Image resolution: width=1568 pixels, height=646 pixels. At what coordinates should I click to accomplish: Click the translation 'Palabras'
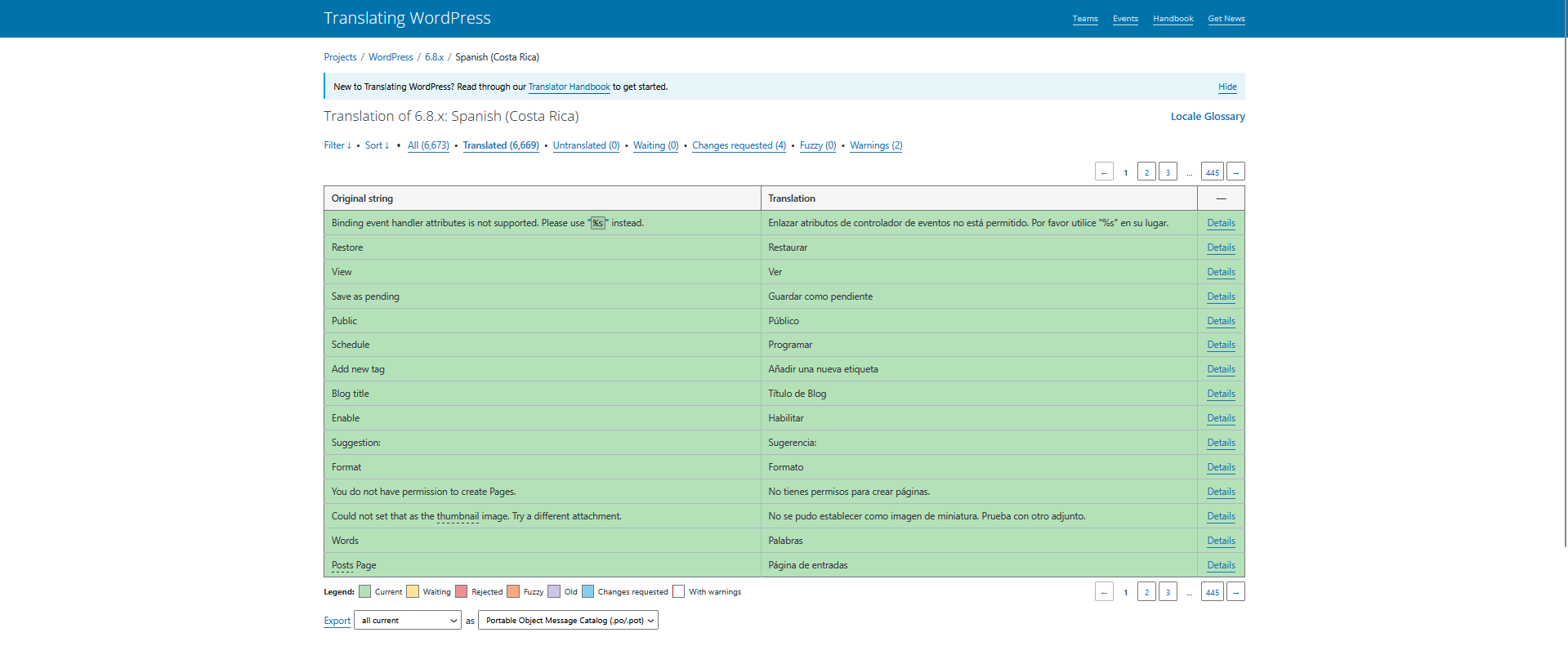click(x=785, y=541)
